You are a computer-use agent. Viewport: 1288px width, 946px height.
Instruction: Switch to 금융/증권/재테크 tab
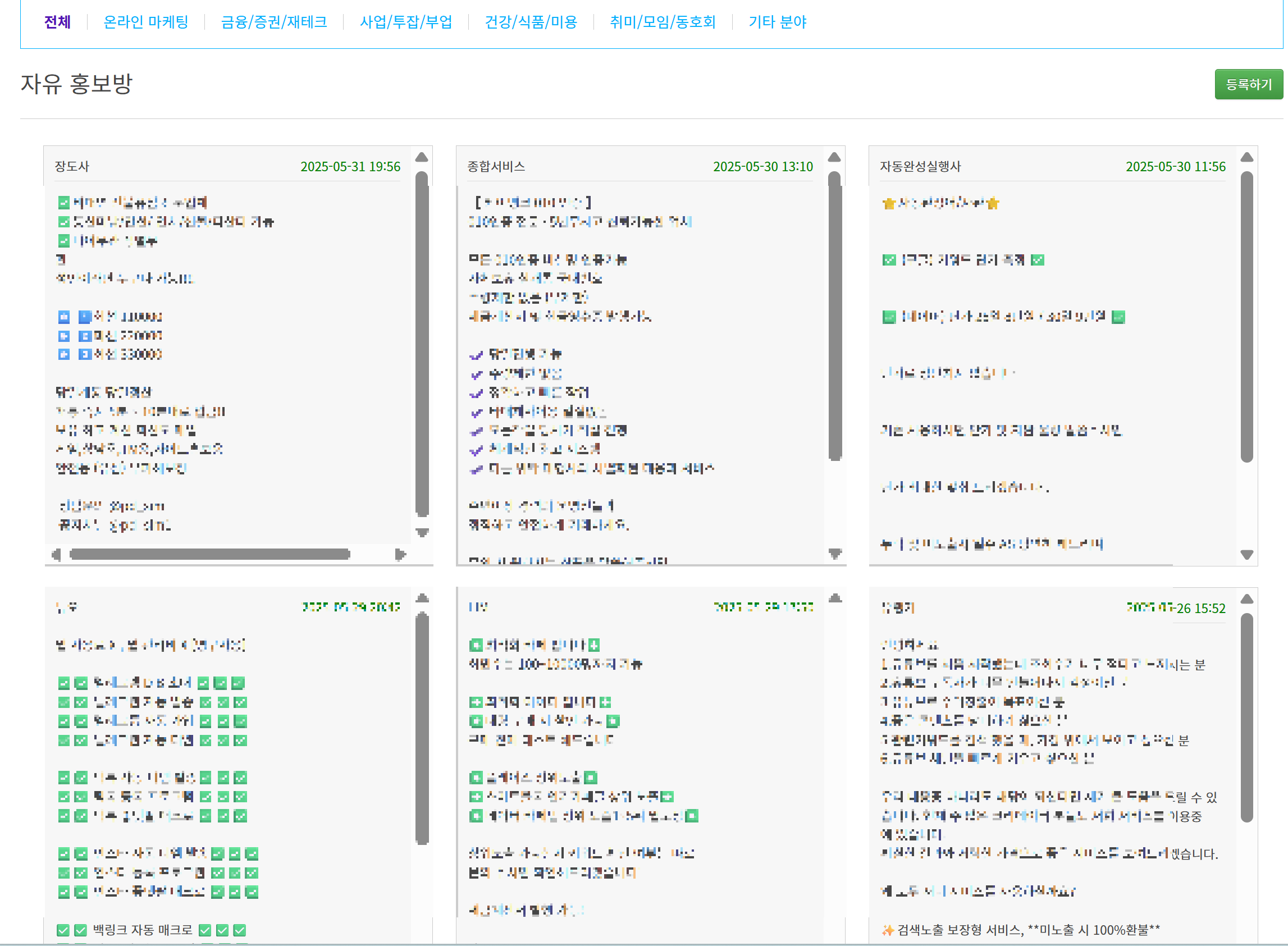274,22
